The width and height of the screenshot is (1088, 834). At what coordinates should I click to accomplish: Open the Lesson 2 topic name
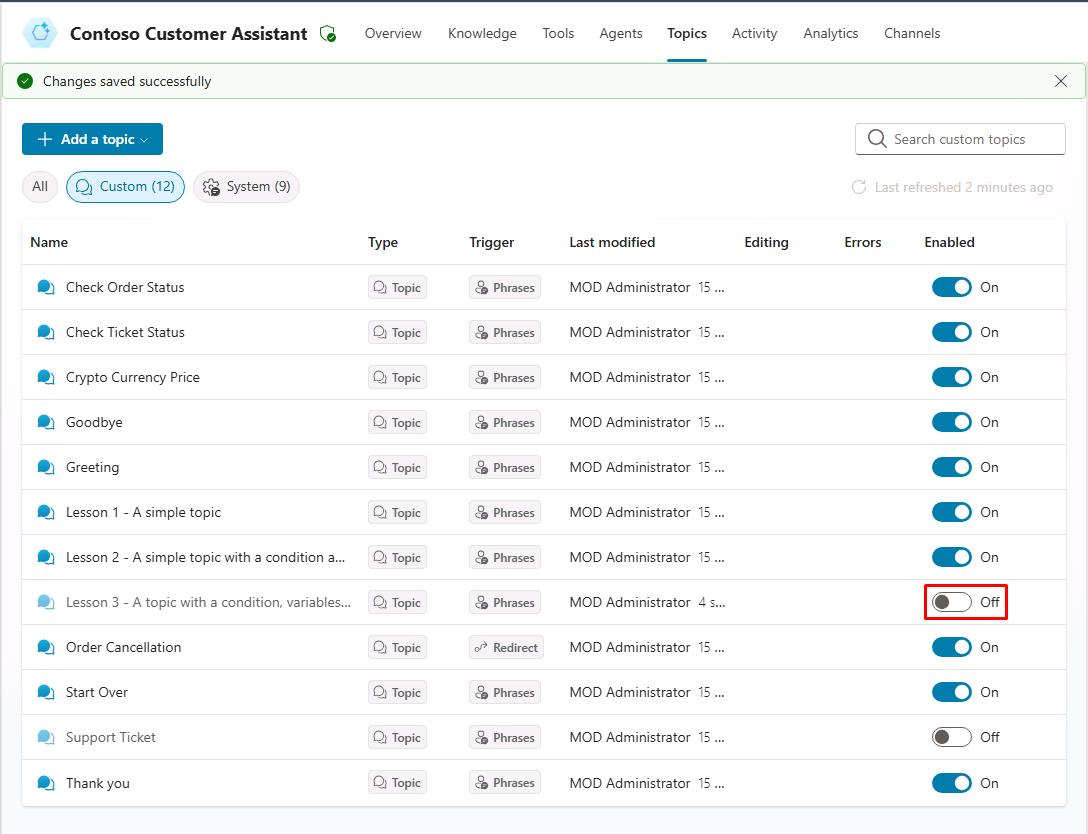pyautogui.click(x=205, y=557)
